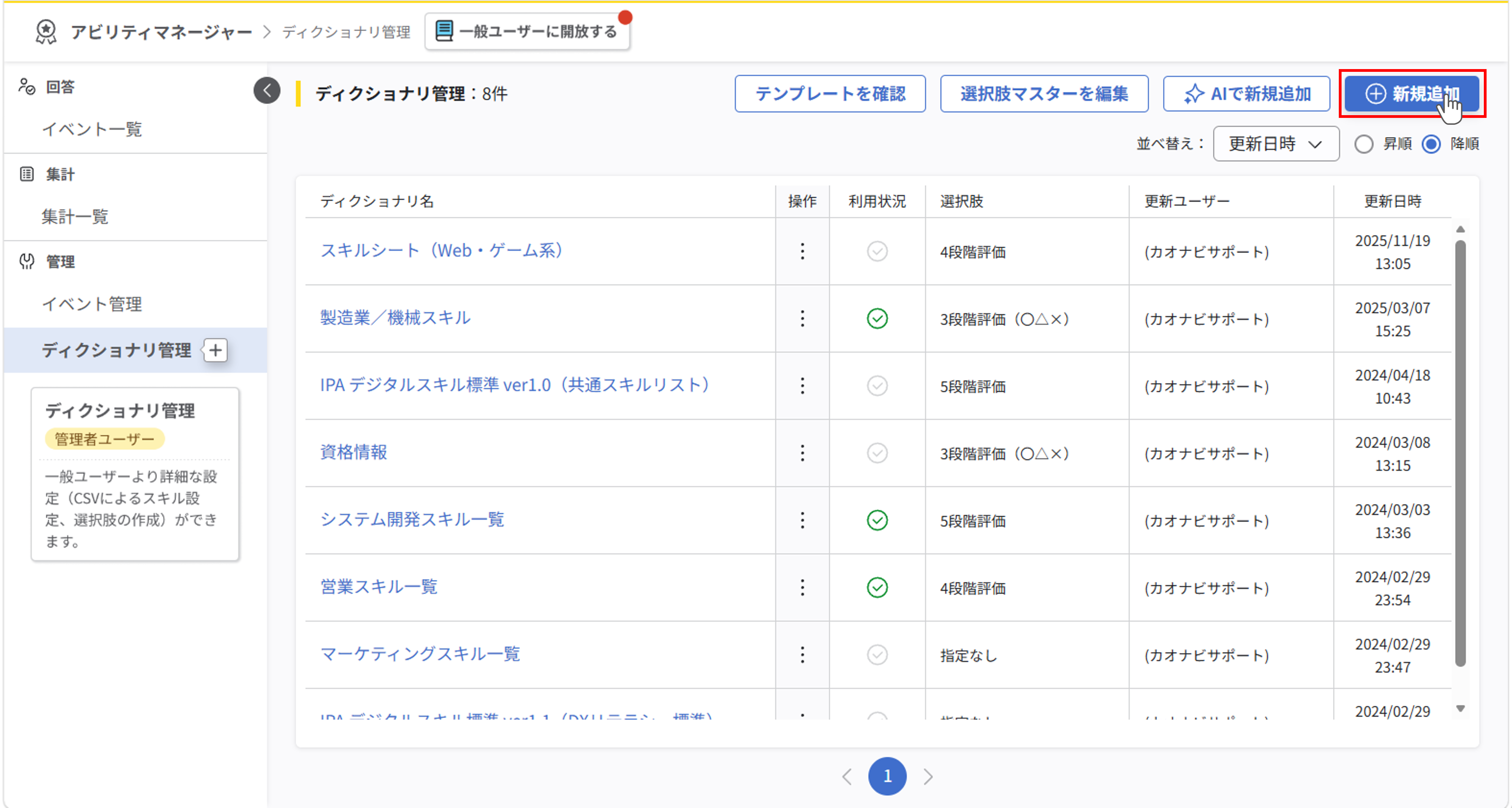Open the three-dot menu for IPA デジタルスキル標準 ver1.0
Image resolution: width=1512 pixels, height=808 pixels.
[802, 386]
